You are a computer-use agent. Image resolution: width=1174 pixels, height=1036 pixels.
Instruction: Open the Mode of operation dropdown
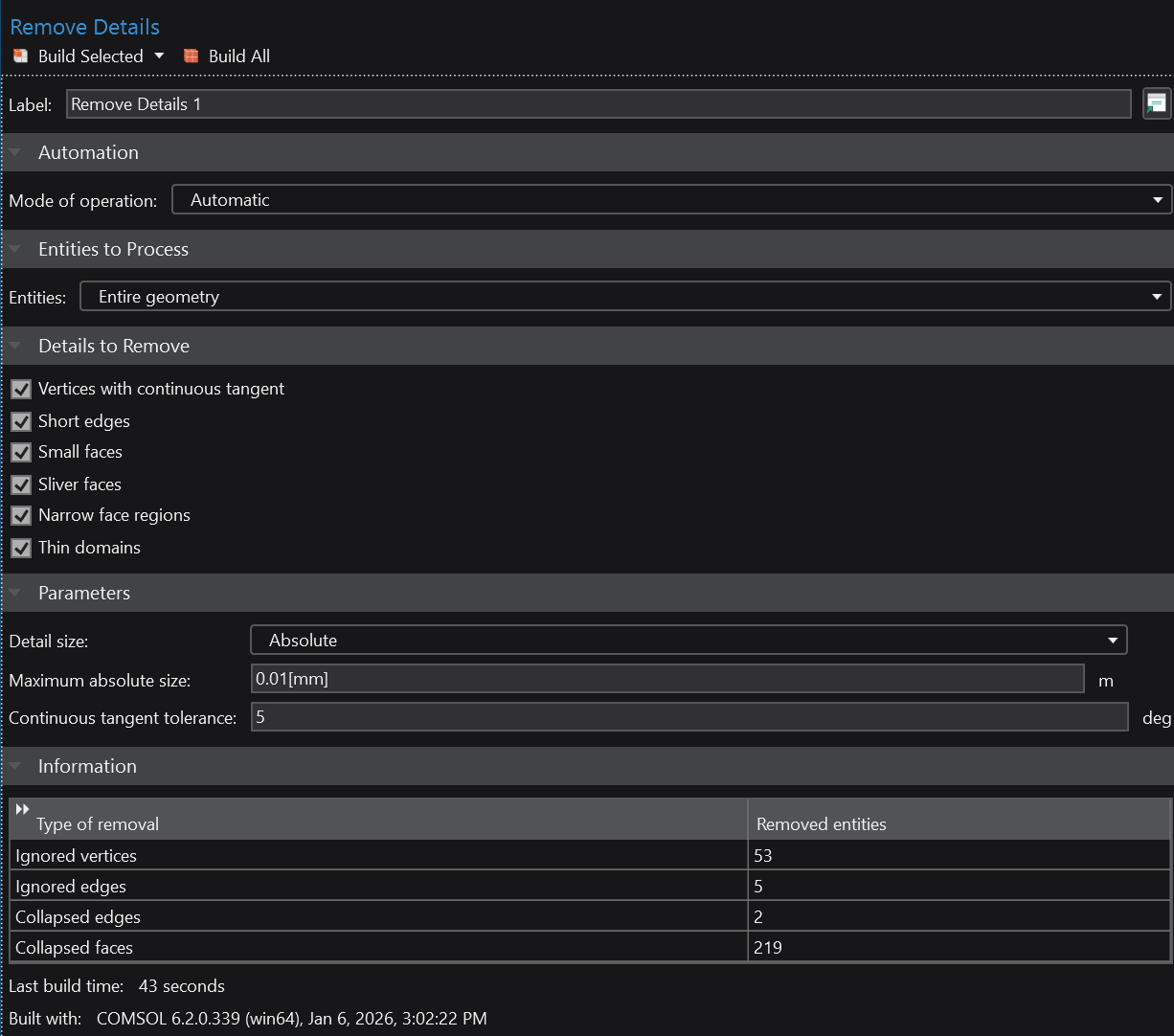click(670, 200)
